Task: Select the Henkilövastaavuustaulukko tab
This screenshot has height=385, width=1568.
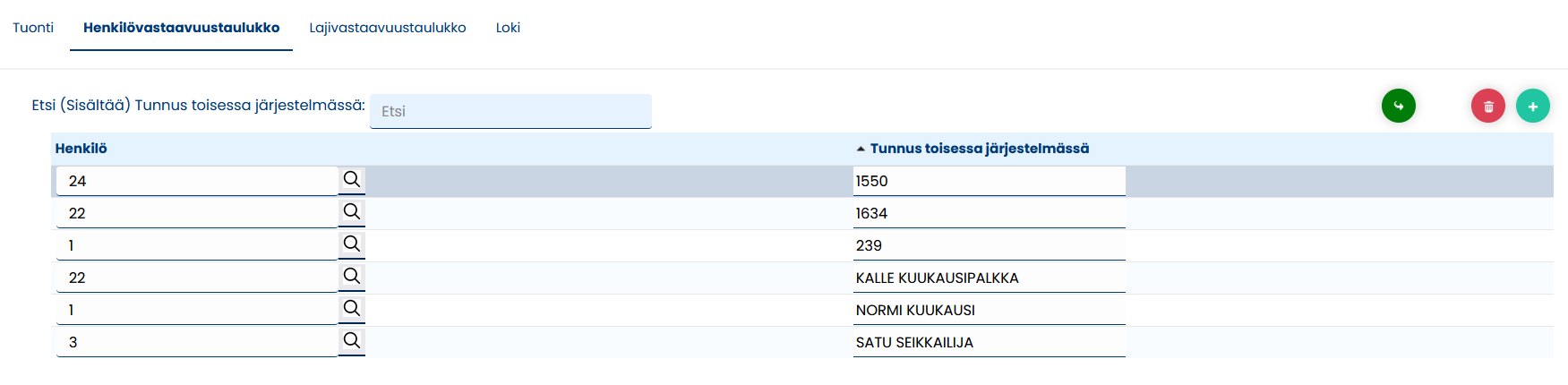Action: point(182,28)
